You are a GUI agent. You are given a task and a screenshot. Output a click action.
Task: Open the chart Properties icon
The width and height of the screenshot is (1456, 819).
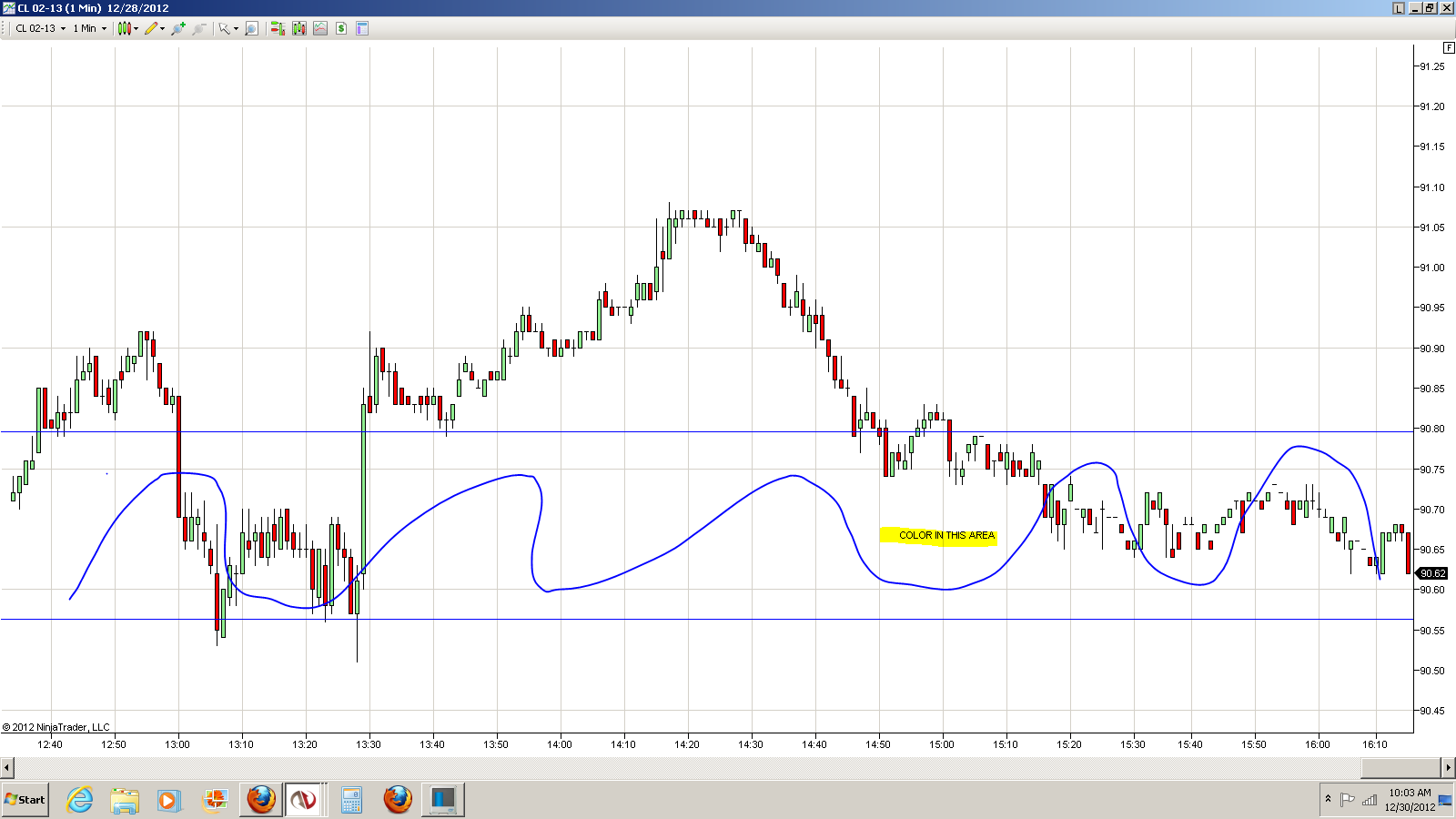362,28
